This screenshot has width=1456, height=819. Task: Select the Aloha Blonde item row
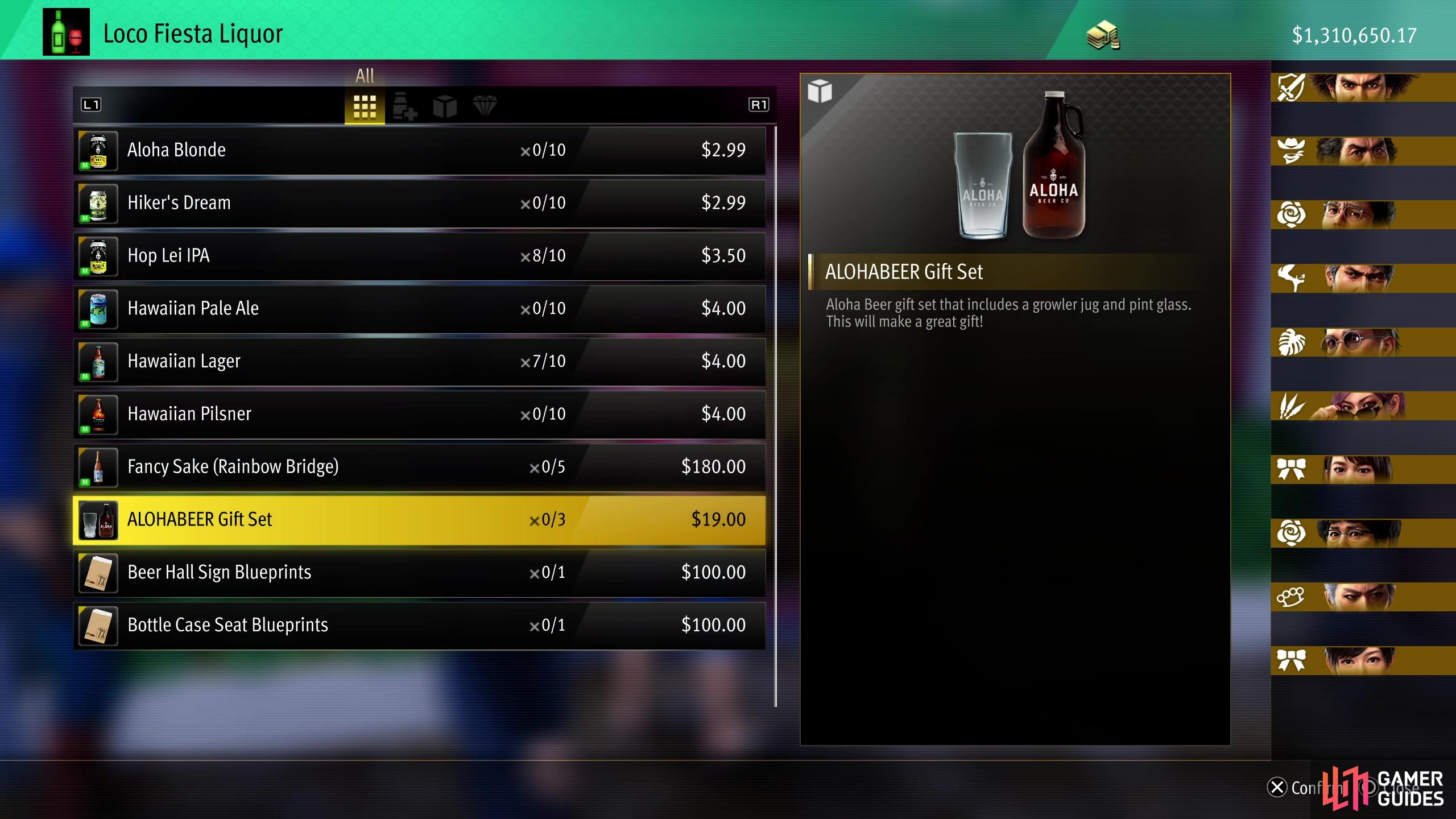click(419, 151)
